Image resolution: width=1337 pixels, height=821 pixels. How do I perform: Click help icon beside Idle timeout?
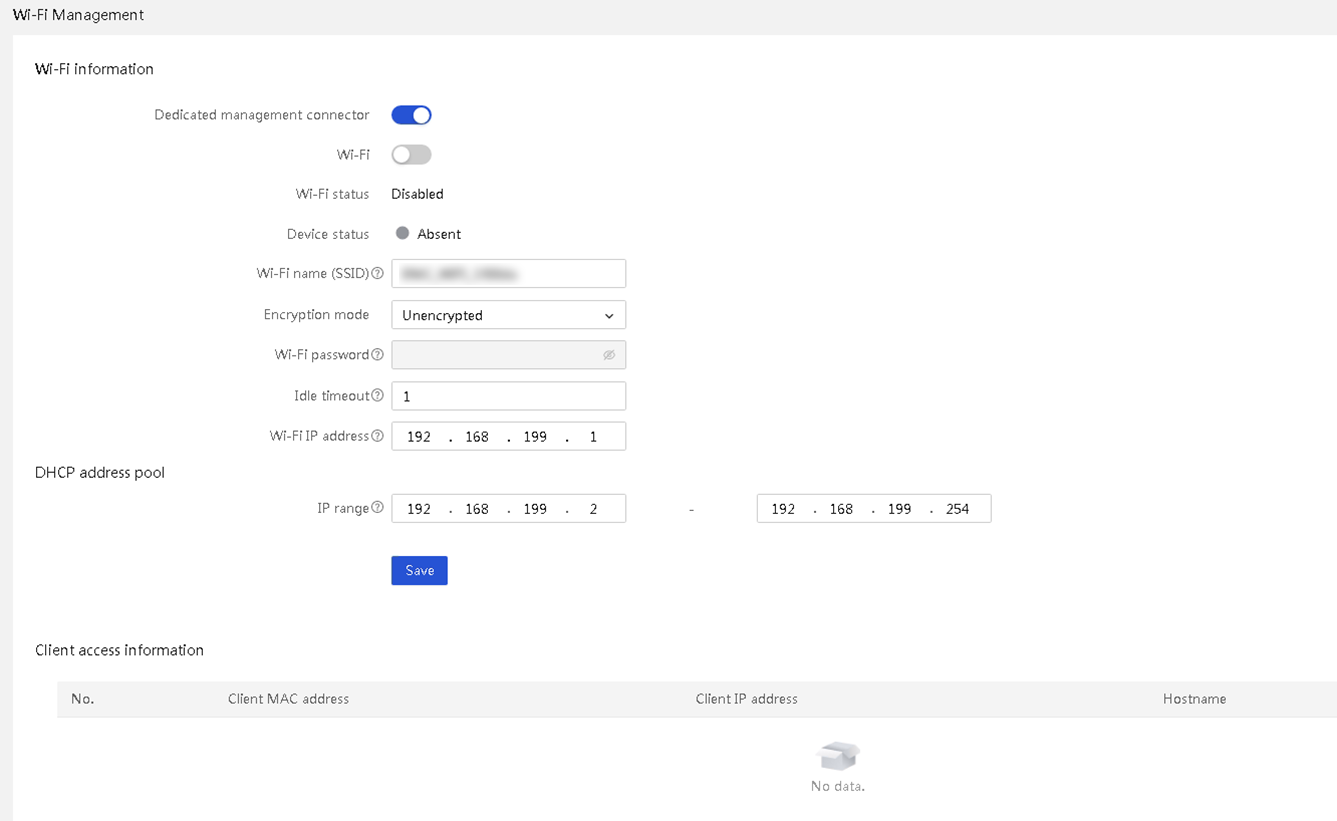[x=377, y=396]
